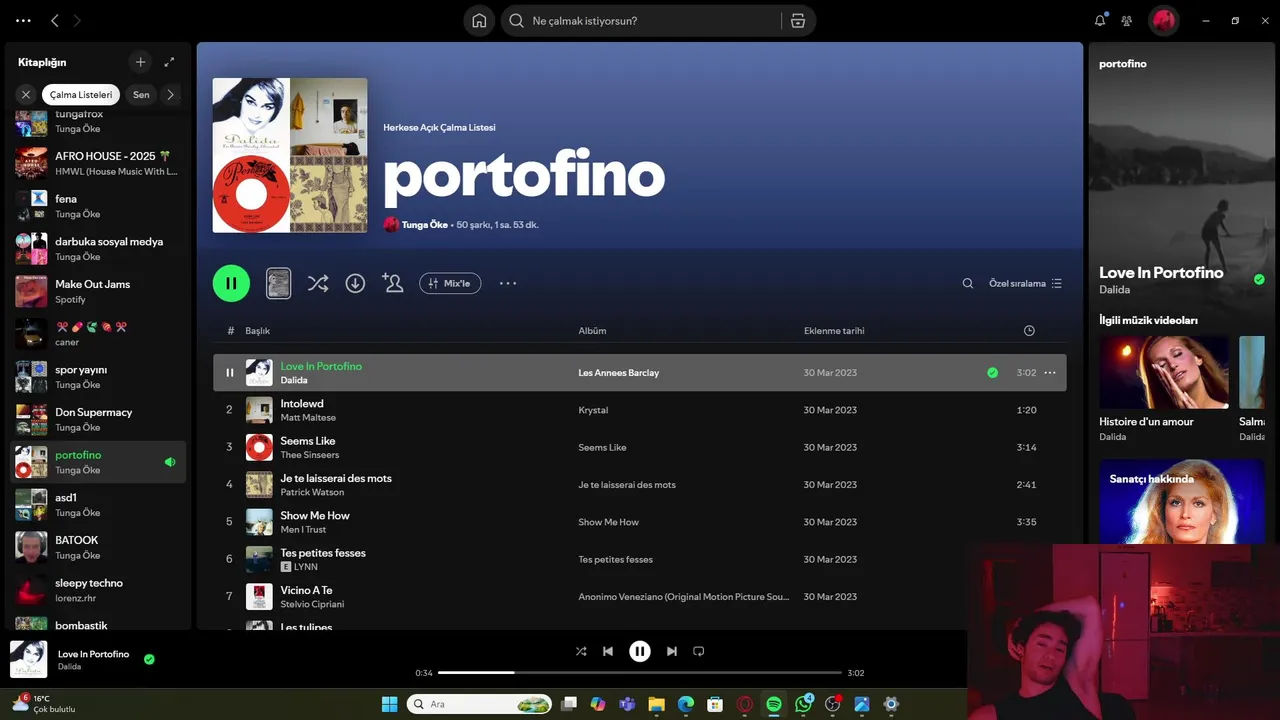Screen dimensions: 1280x720
Task: Open the BATOOK playlist
Action: click(98, 547)
